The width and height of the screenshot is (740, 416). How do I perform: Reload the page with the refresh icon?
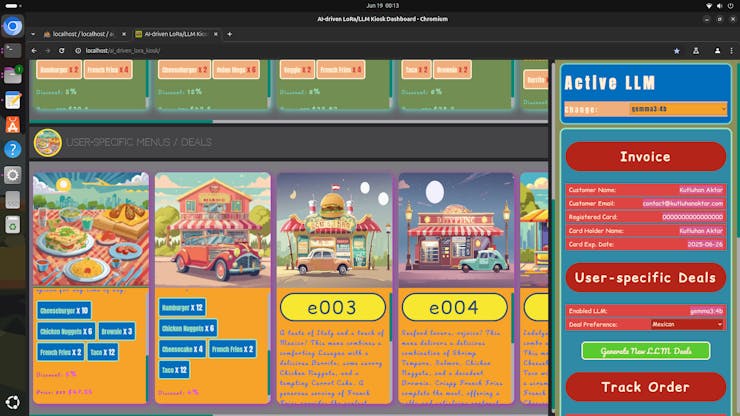pyautogui.click(x=65, y=50)
